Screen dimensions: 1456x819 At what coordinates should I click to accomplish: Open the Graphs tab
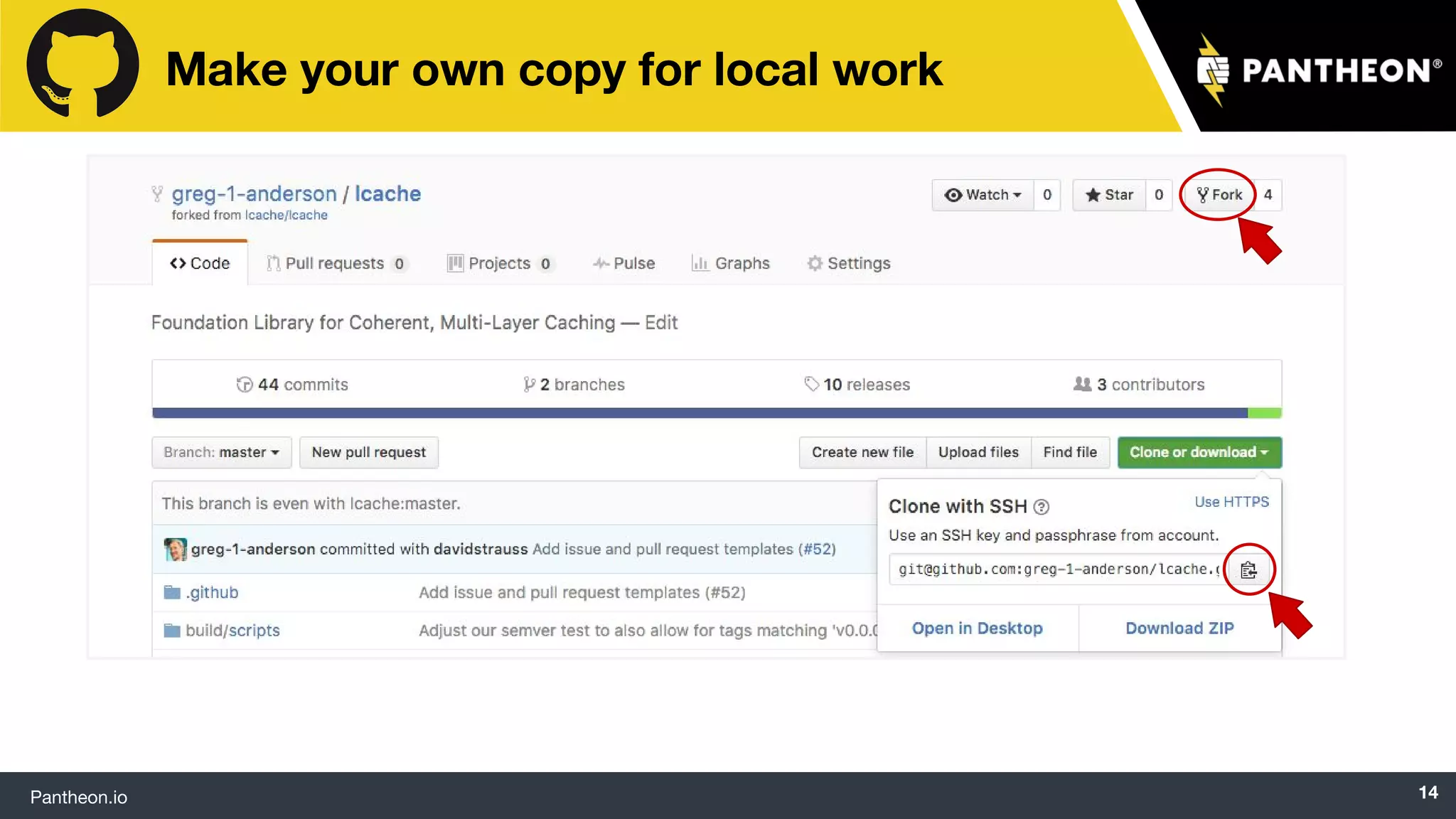pyautogui.click(x=731, y=263)
